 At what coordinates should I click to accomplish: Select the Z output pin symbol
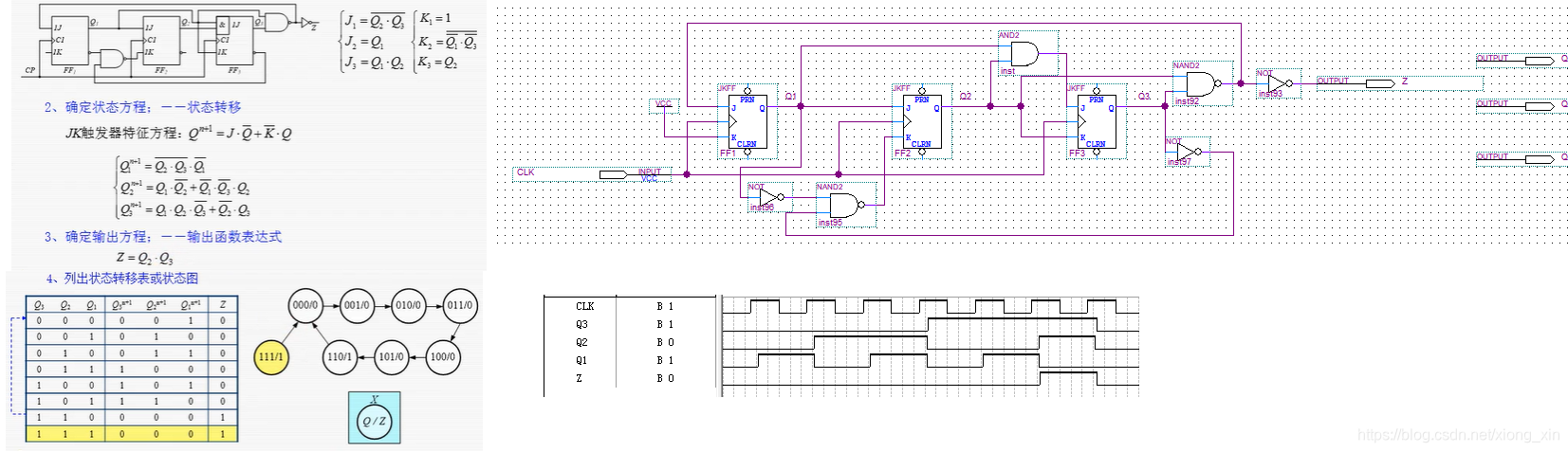tap(1379, 83)
